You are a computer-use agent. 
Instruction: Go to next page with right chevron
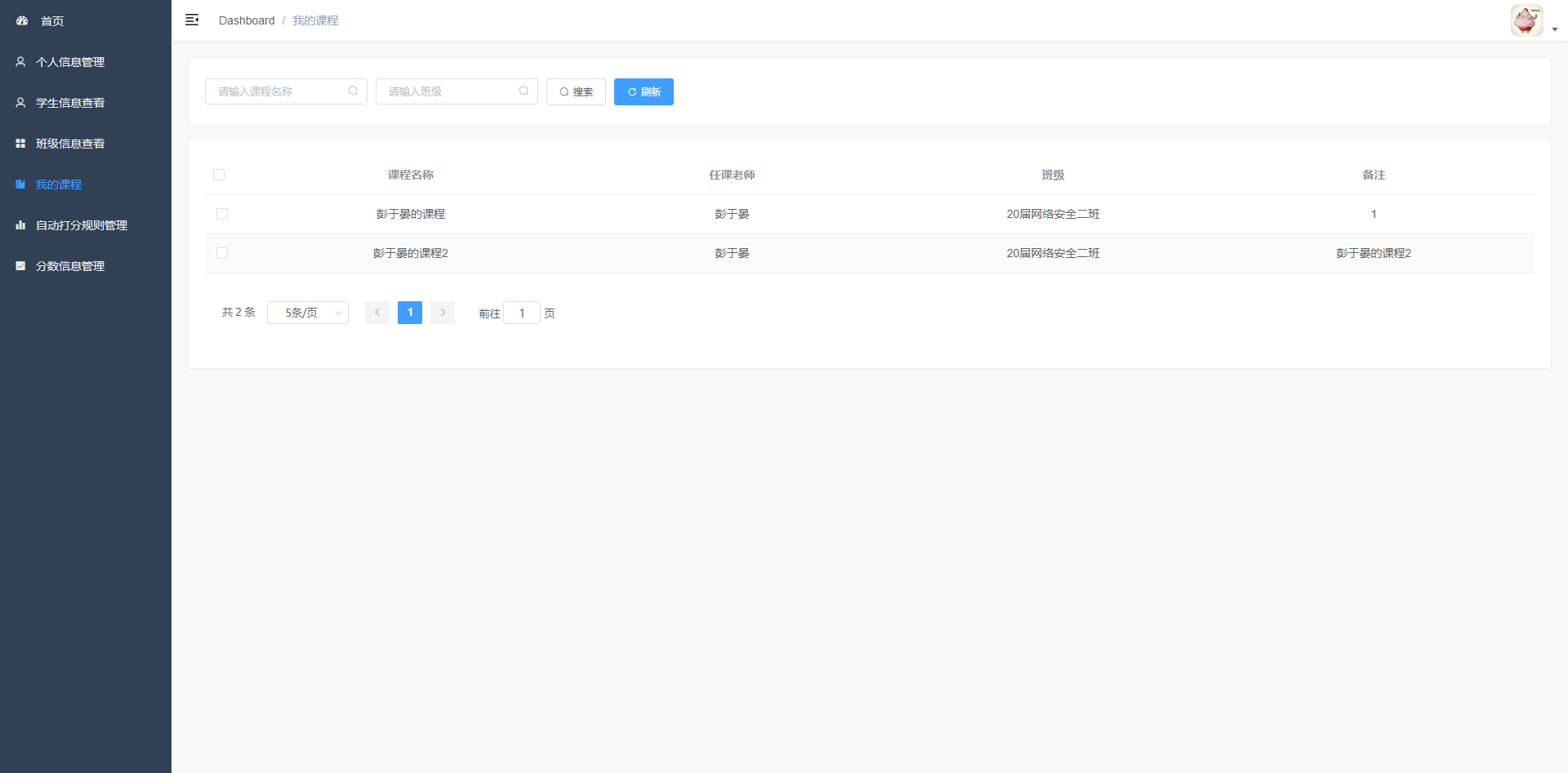tap(443, 313)
